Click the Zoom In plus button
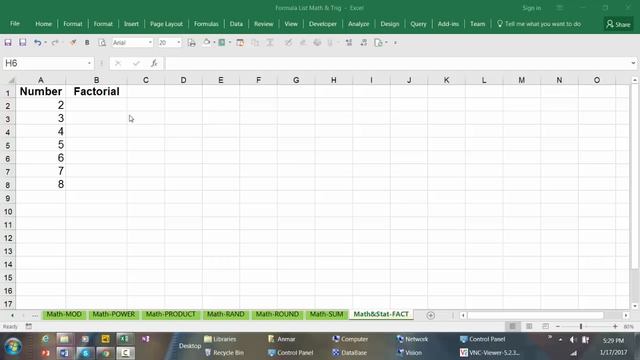 pos(615,327)
